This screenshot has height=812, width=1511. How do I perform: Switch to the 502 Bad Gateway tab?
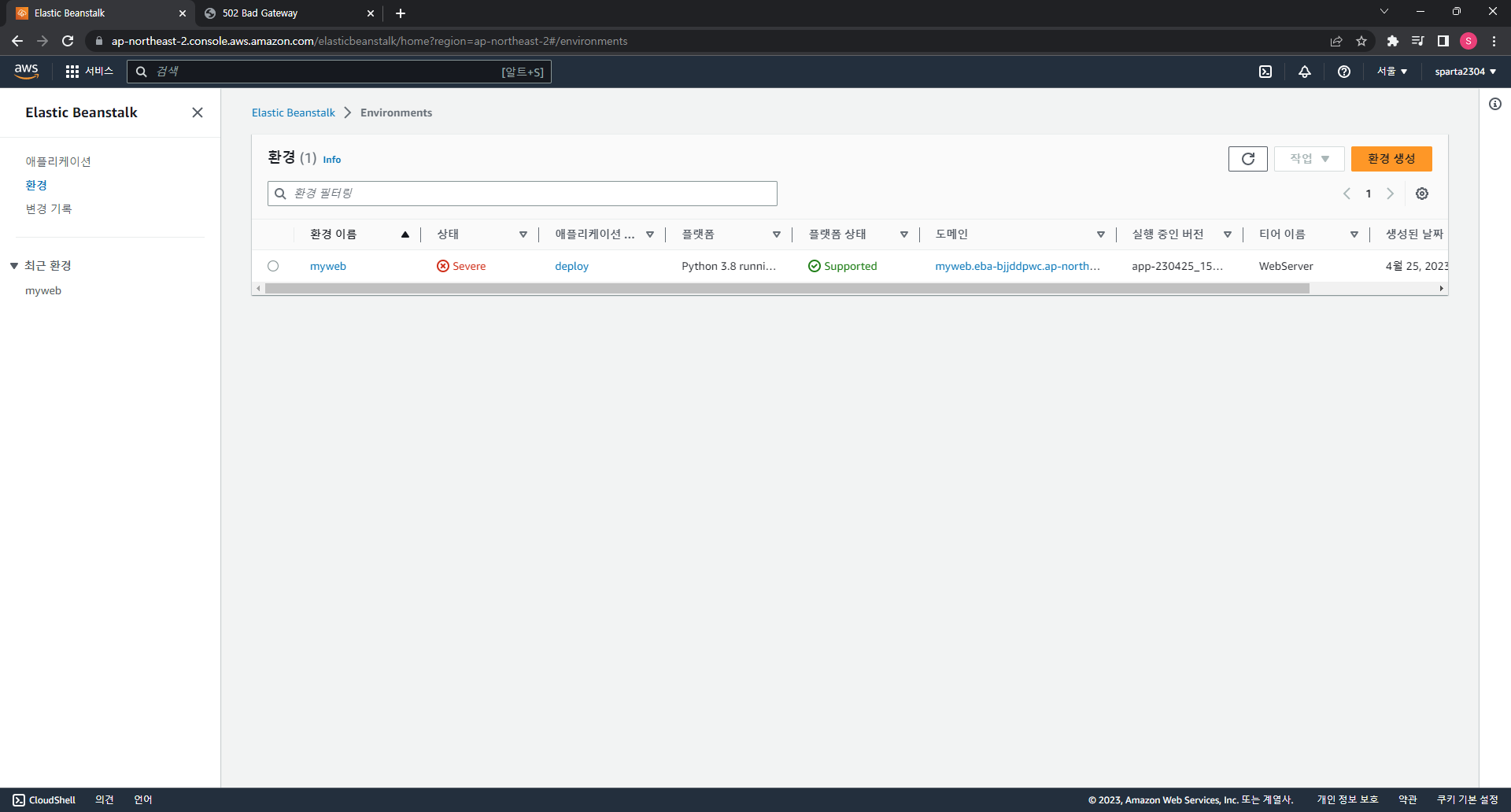click(290, 13)
